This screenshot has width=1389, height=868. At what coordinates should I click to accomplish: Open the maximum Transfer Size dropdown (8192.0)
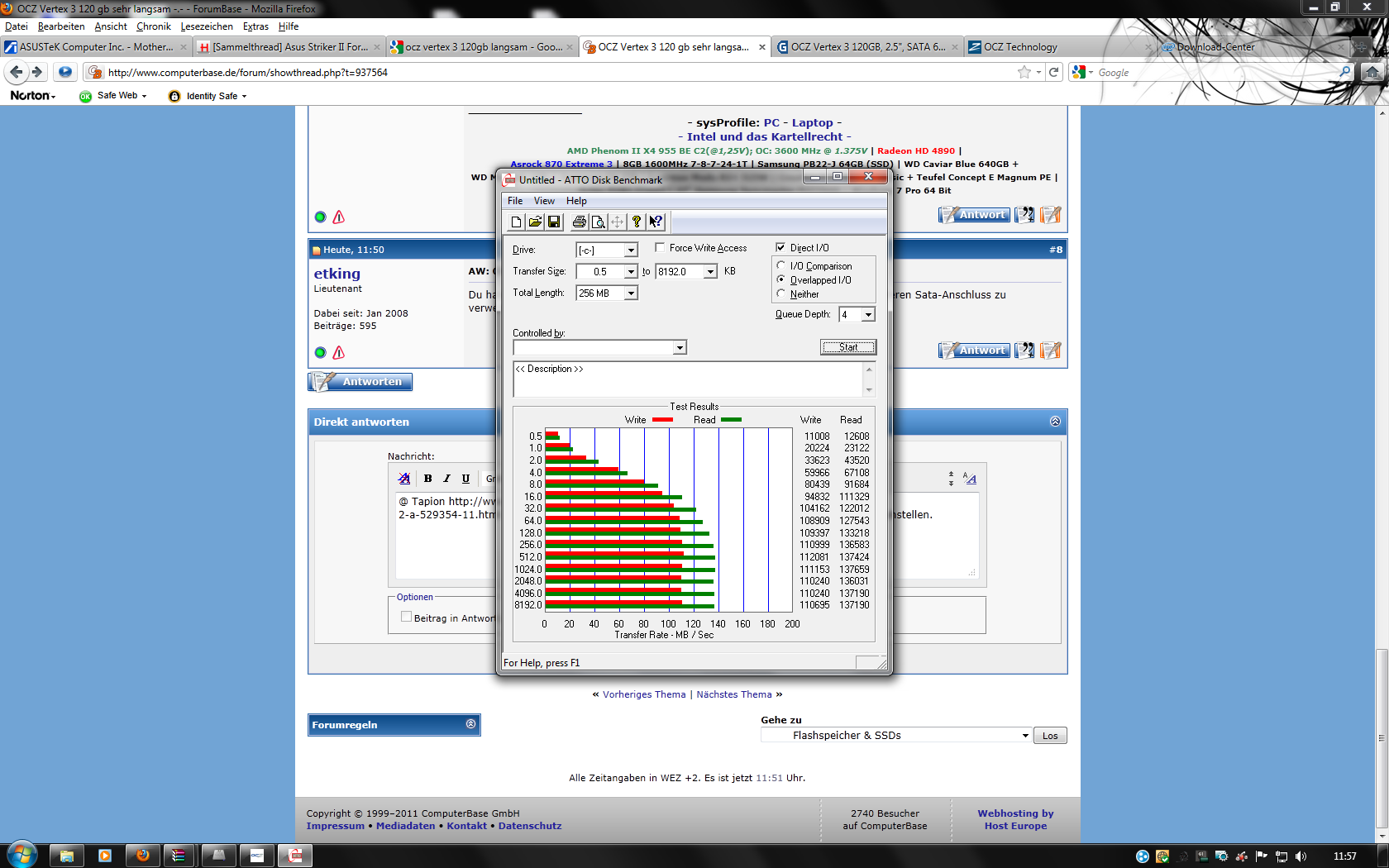point(710,271)
